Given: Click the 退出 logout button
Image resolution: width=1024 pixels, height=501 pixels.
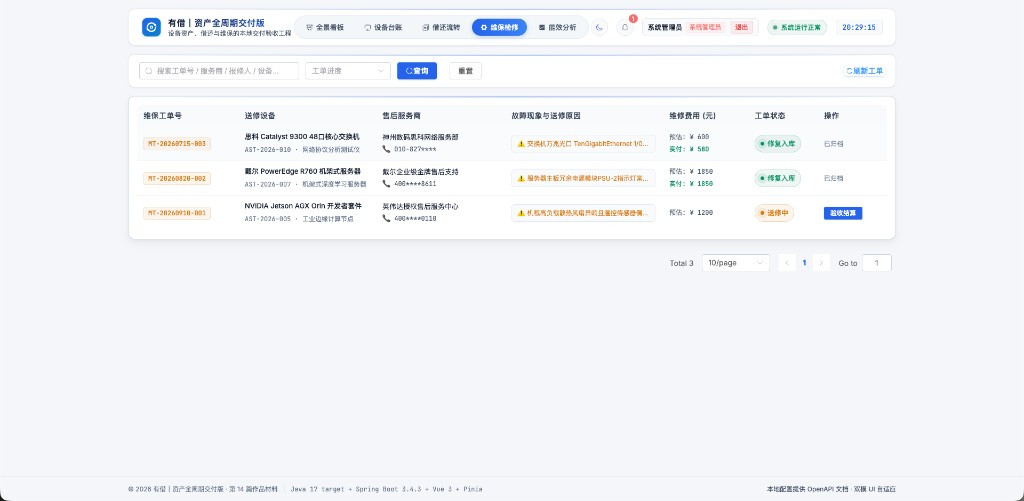Looking at the screenshot, I should (741, 27).
